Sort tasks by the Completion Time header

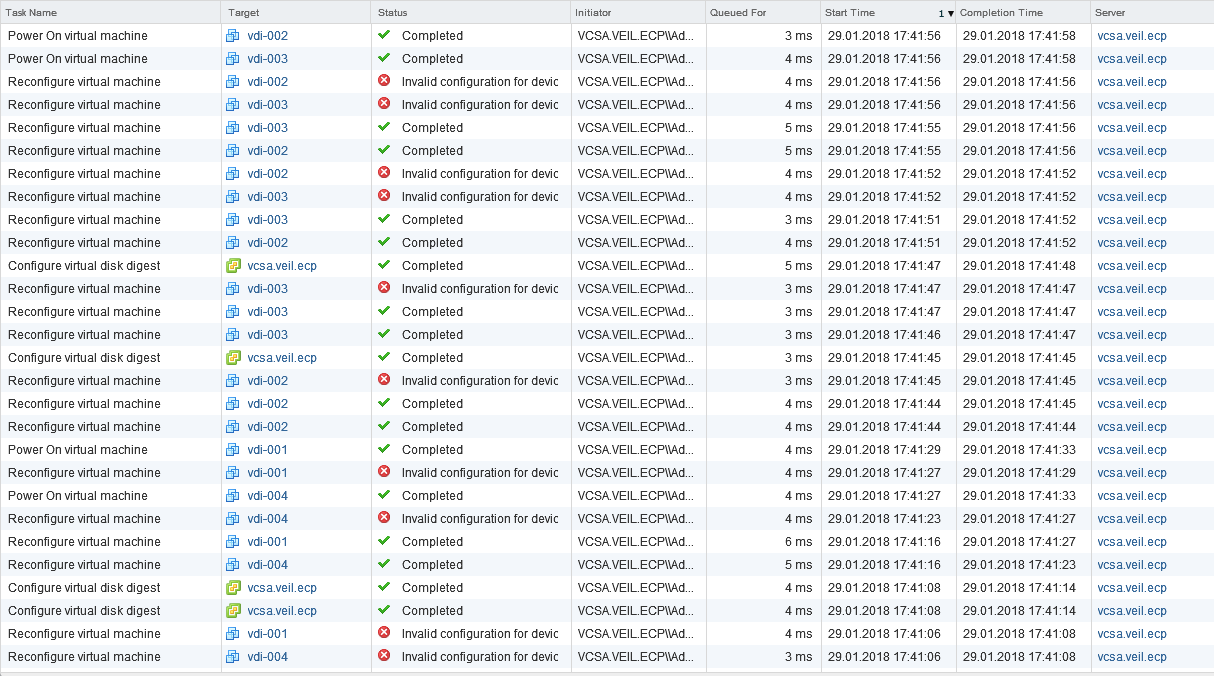tap(1000, 13)
